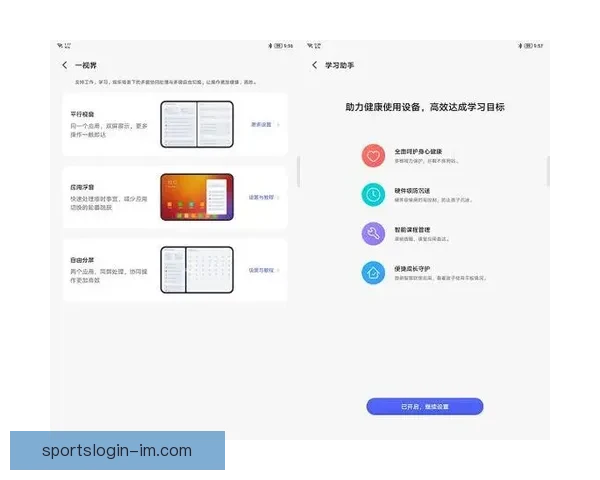Go back from the 一视界 screen
Viewport: 600px width, 480px height.
click(x=65, y=65)
